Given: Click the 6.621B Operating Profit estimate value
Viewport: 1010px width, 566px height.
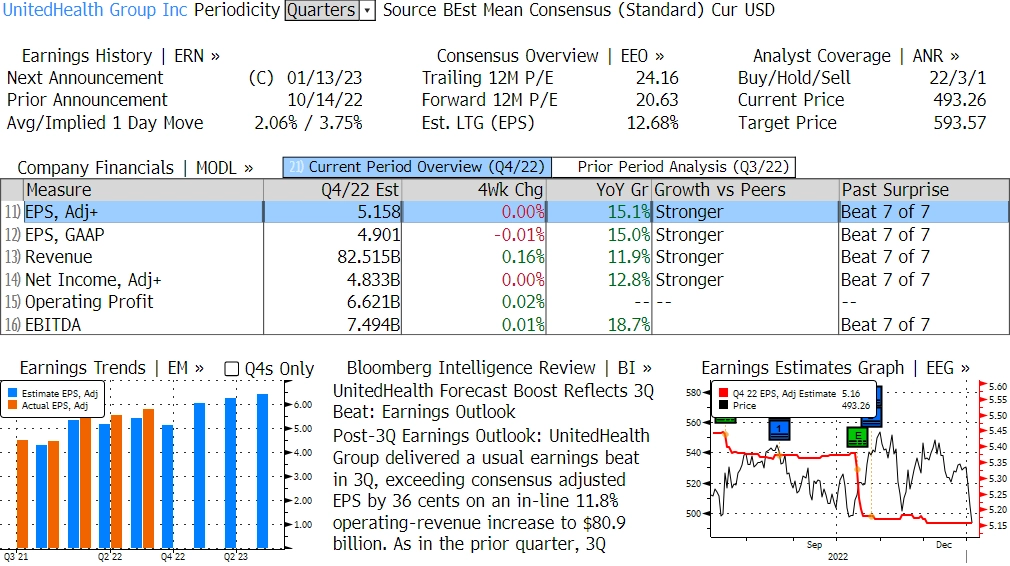Looking at the screenshot, I should point(373,302).
